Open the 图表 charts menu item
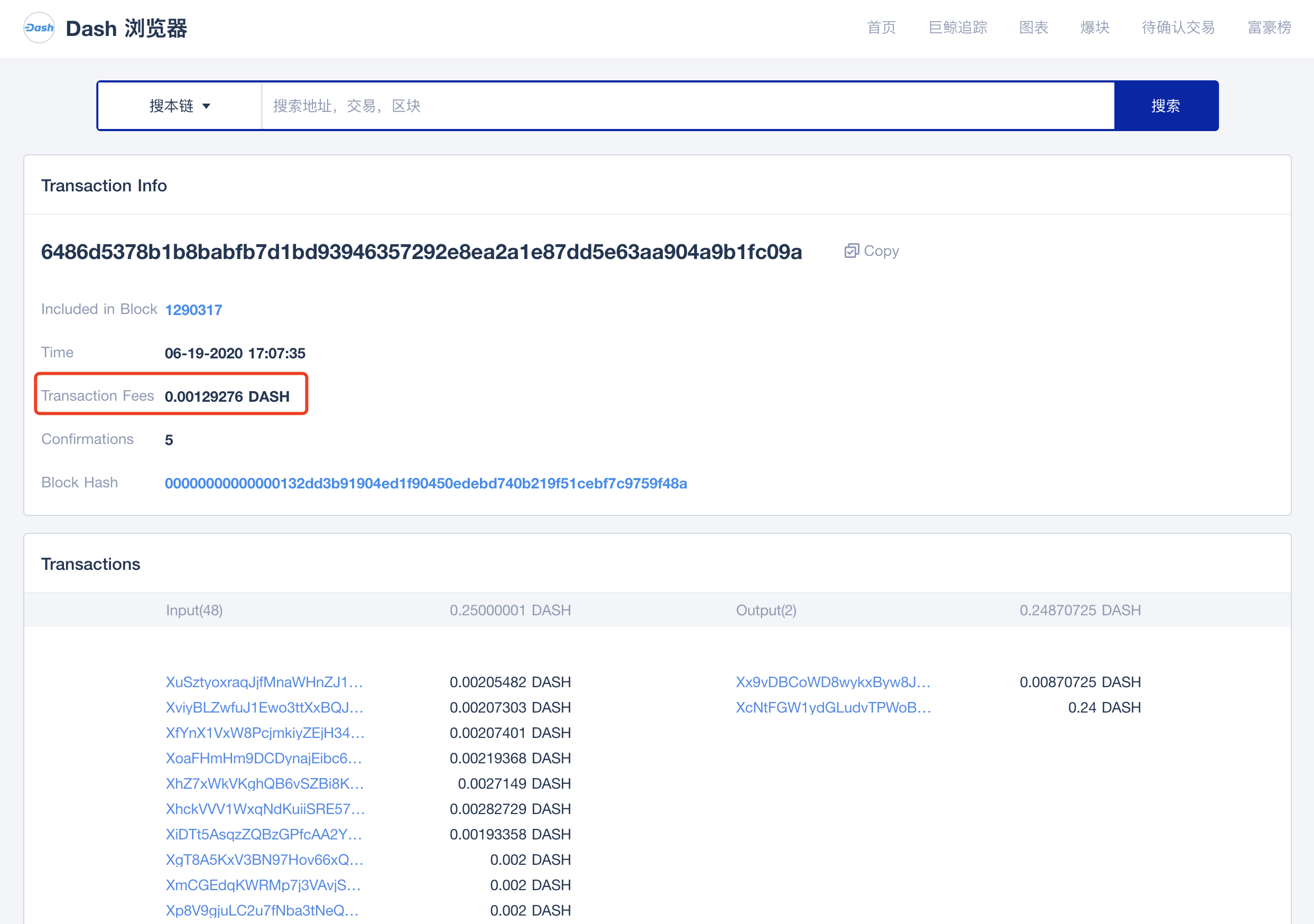This screenshot has width=1314, height=924. point(1033,27)
